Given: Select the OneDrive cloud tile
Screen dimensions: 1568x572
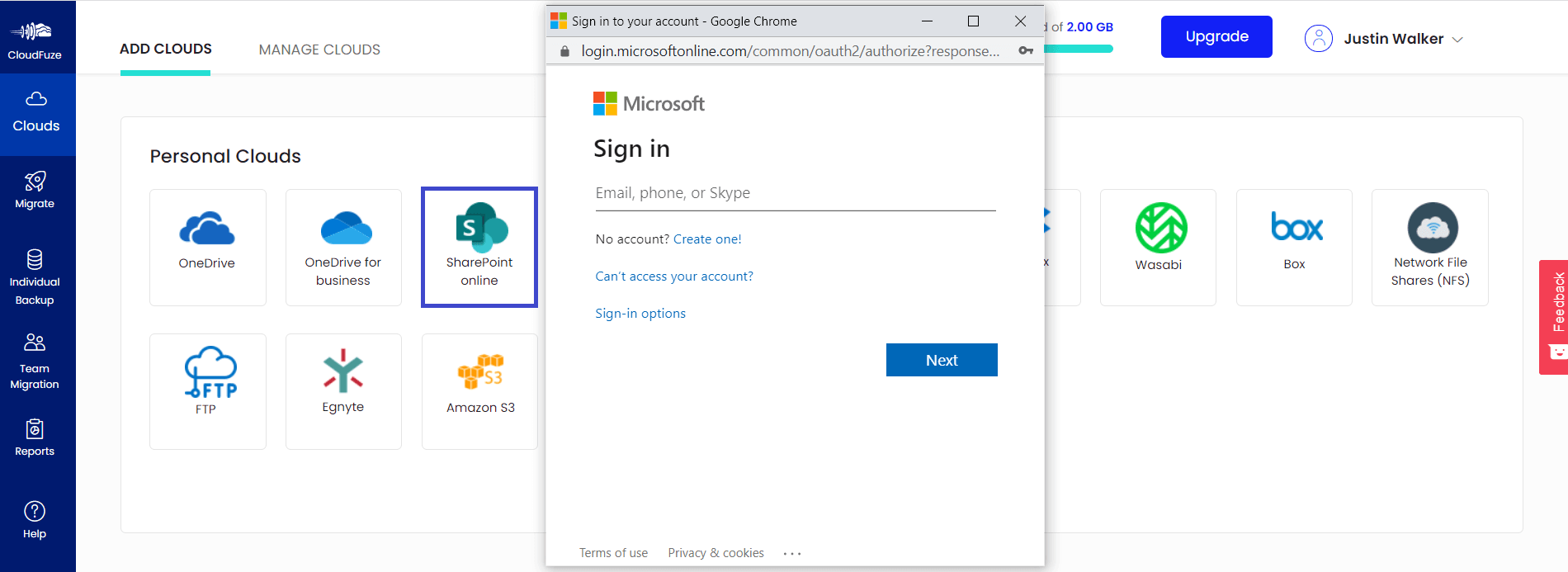Looking at the screenshot, I should coord(208,248).
